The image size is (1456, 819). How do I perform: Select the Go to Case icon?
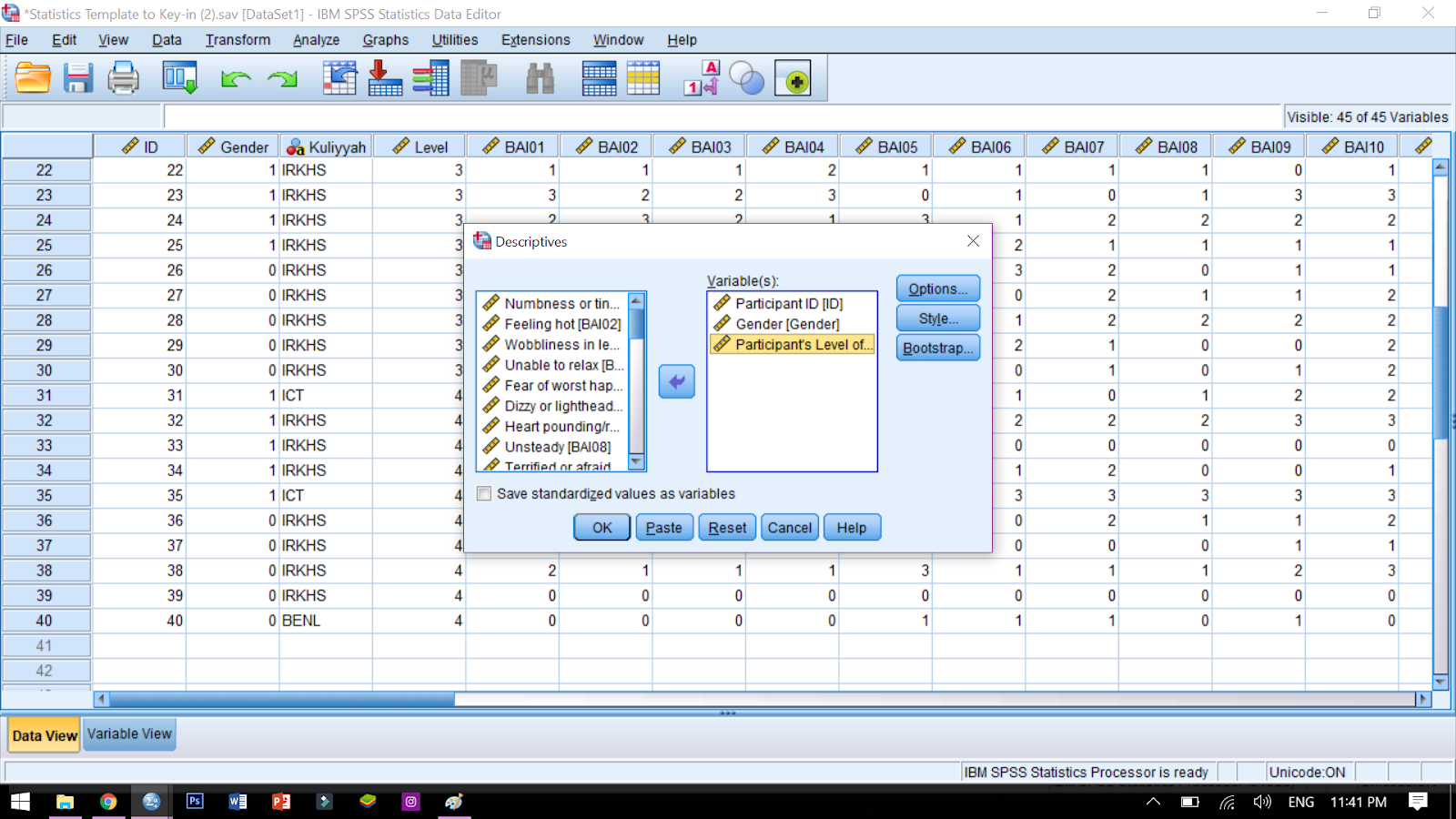[339, 79]
